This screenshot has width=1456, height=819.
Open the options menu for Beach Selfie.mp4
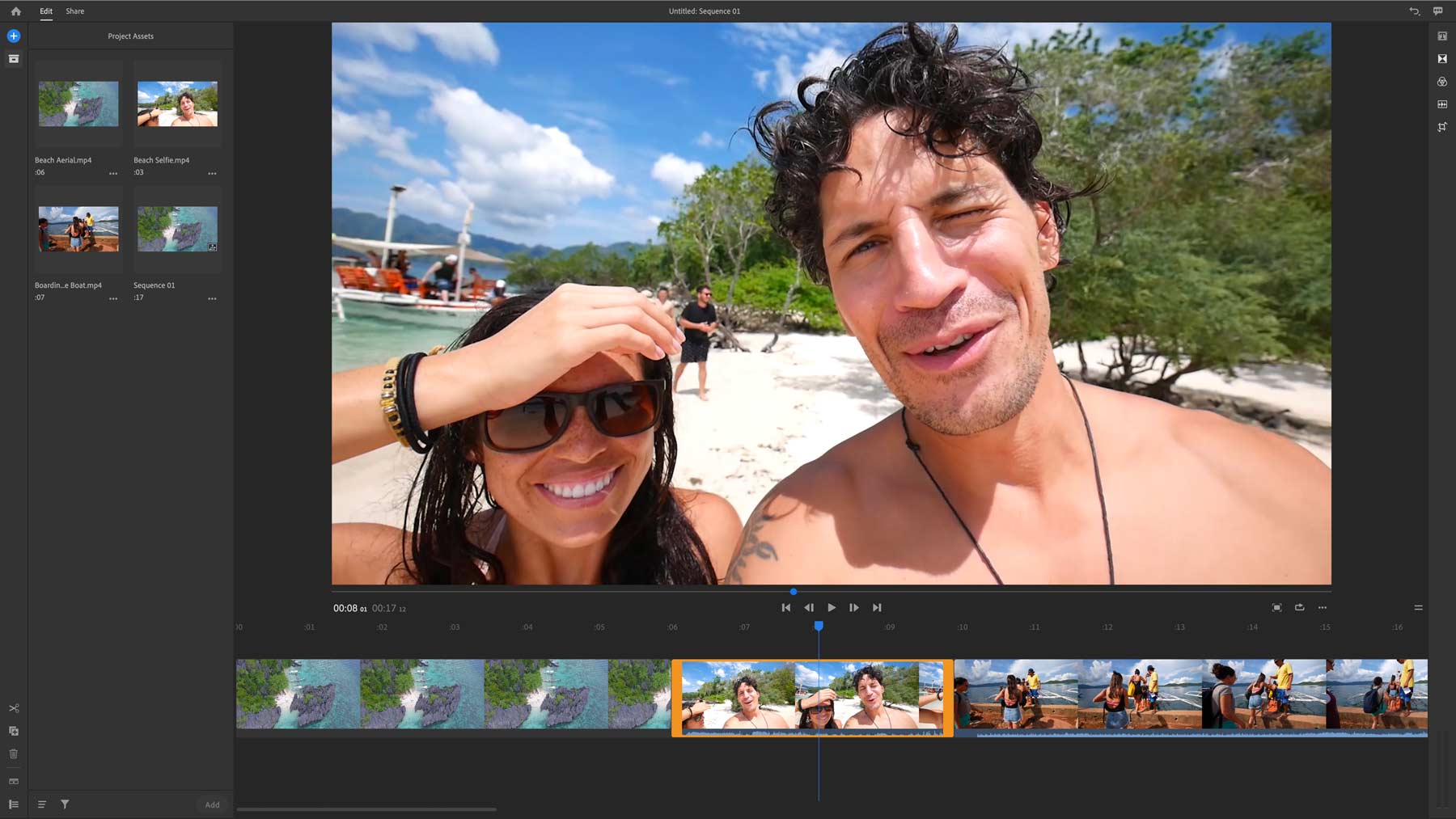[x=212, y=173]
